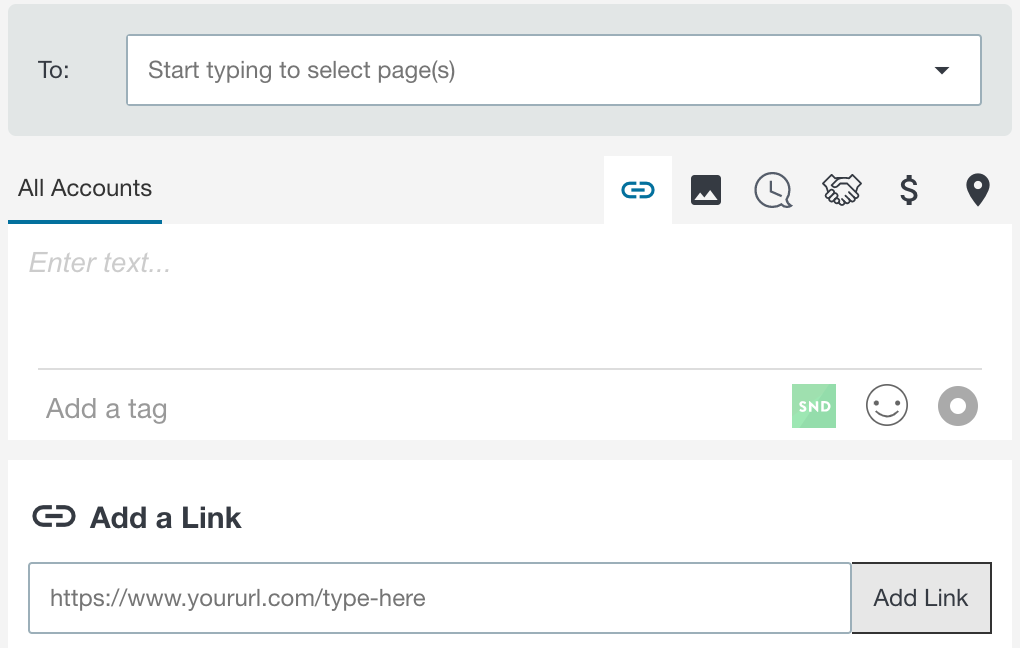This screenshot has width=1020, height=648.
Task: Click the URL input for the link
Action: point(440,598)
